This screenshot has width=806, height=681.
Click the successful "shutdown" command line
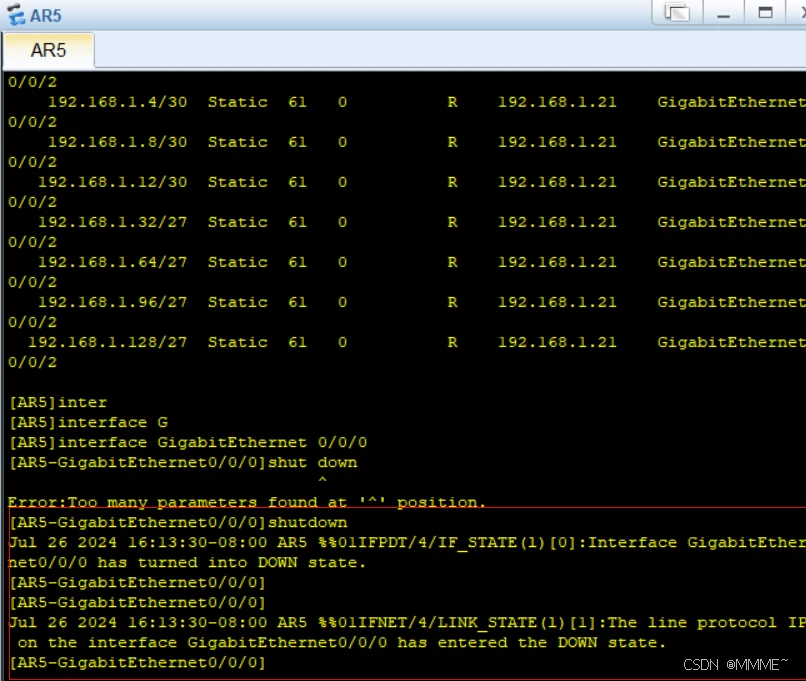click(177, 522)
